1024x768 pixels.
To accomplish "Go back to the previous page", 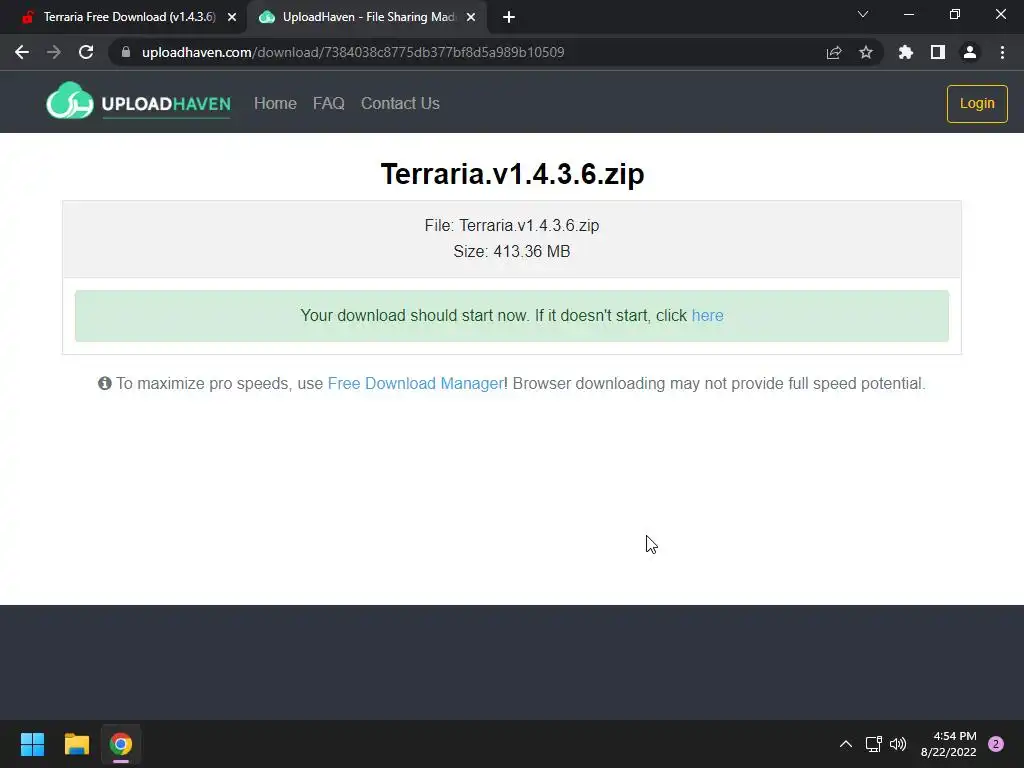I will tap(22, 52).
